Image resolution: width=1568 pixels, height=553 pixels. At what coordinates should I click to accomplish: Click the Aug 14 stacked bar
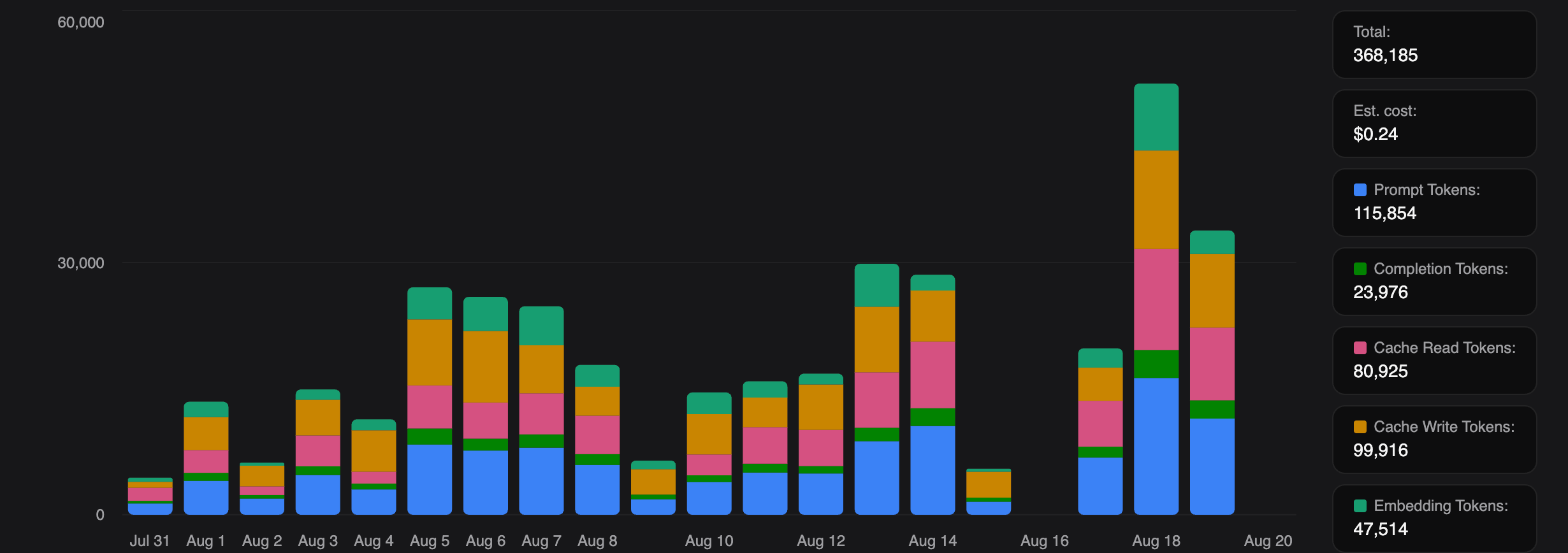tap(933, 395)
